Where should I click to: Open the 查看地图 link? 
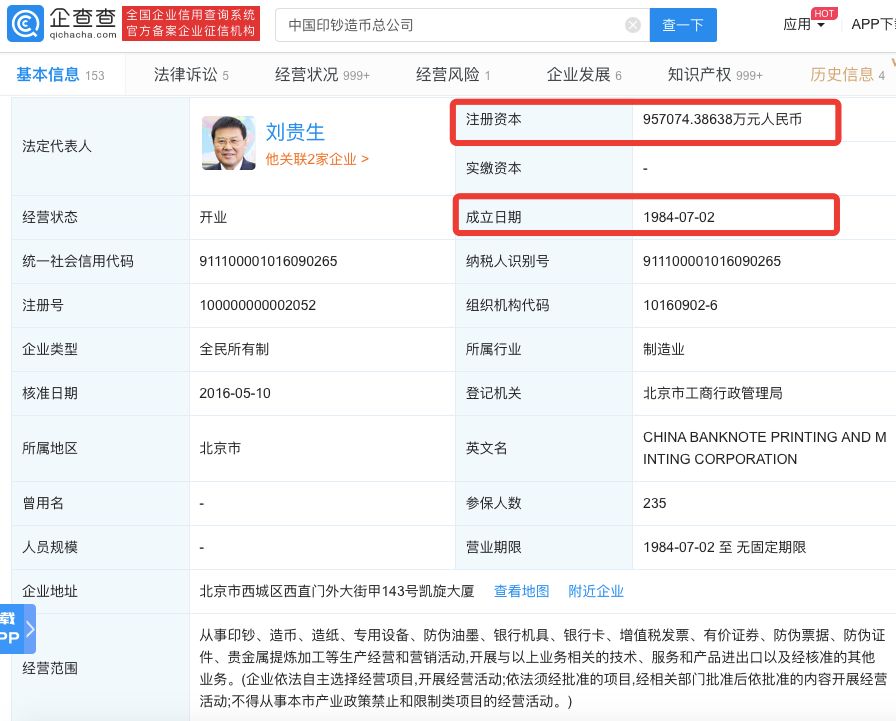click(x=521, y=592)
